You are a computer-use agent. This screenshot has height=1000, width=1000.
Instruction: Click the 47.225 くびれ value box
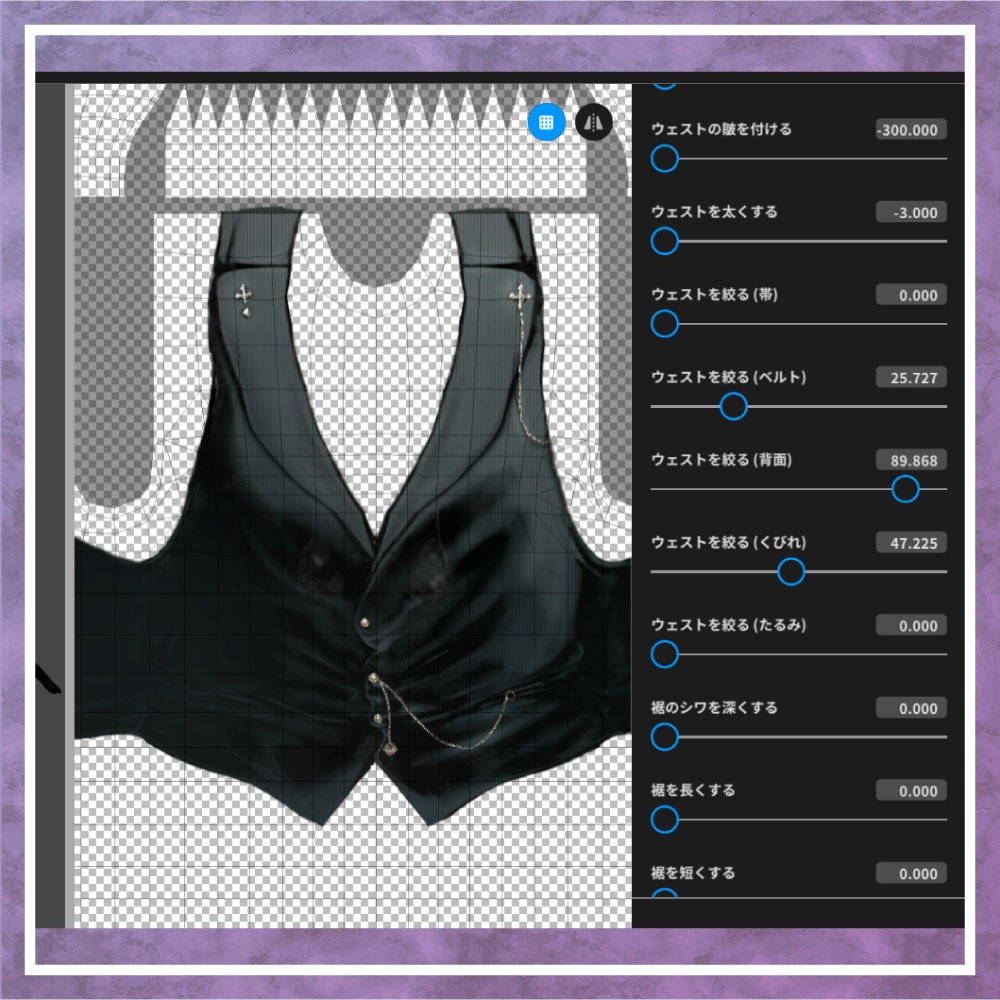pos(910,542)
